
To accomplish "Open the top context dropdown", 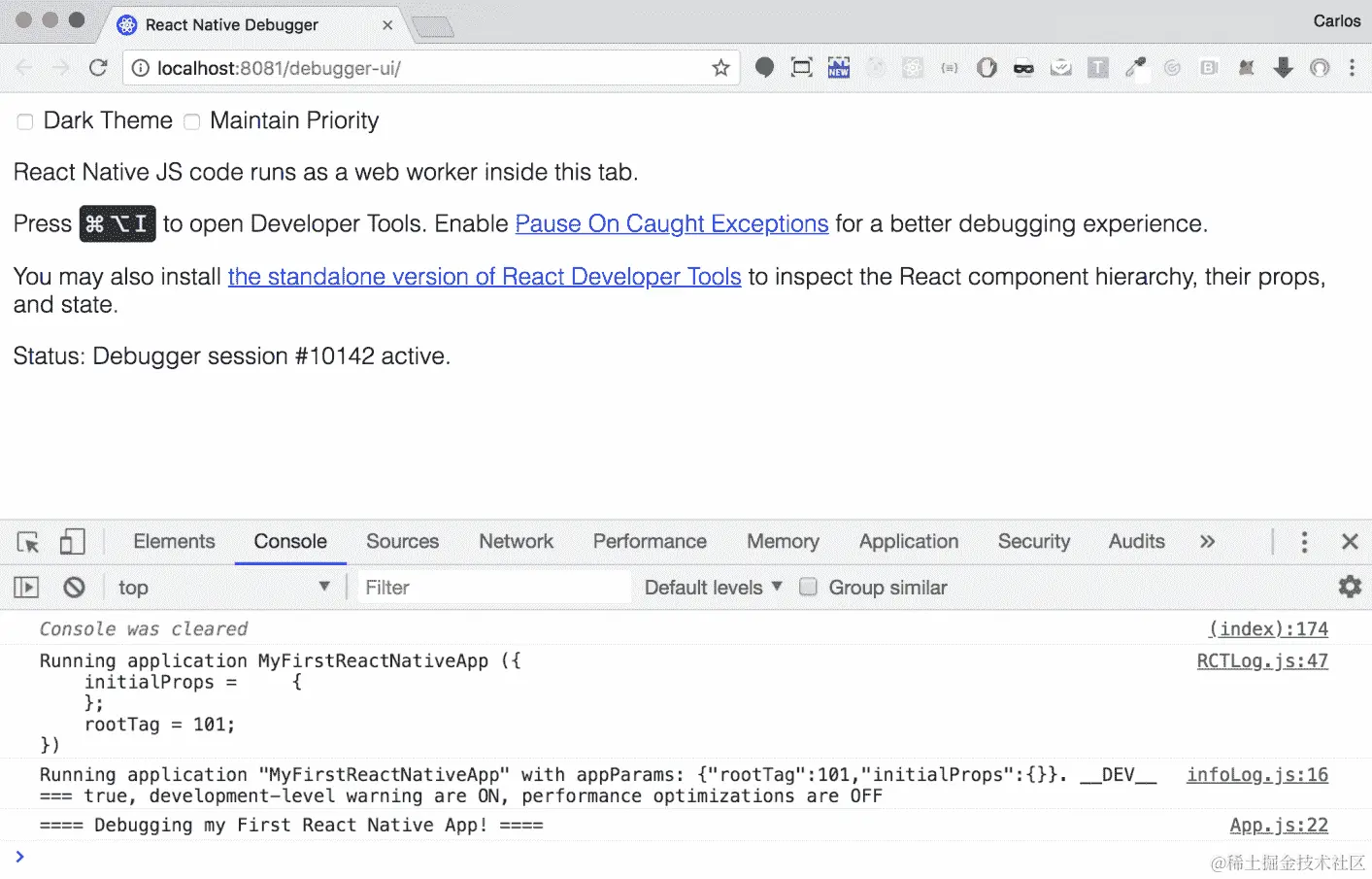I will tap(223, 587).
